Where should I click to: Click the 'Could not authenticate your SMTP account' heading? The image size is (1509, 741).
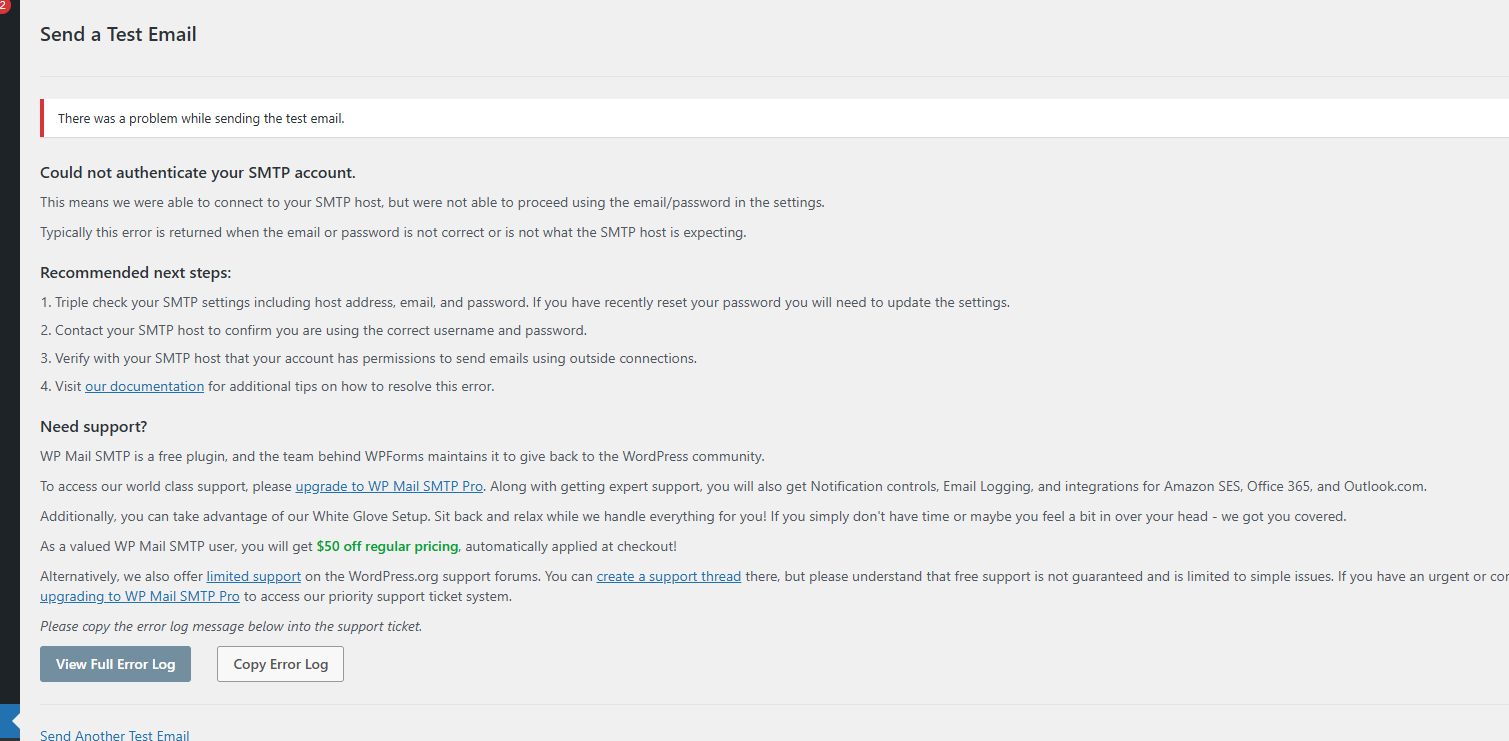tap(197, 173)
